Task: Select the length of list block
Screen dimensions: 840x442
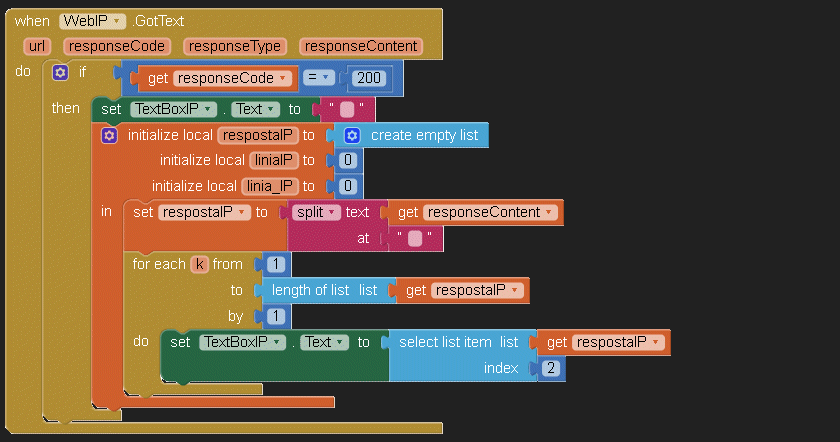Action: pyautogui.click(x=310, y=291)
